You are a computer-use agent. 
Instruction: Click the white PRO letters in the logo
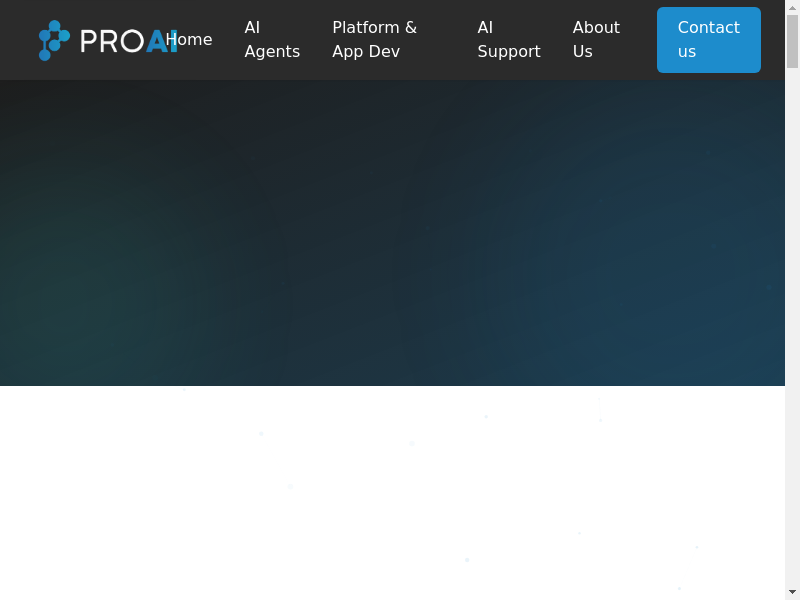tap(111, 42)
